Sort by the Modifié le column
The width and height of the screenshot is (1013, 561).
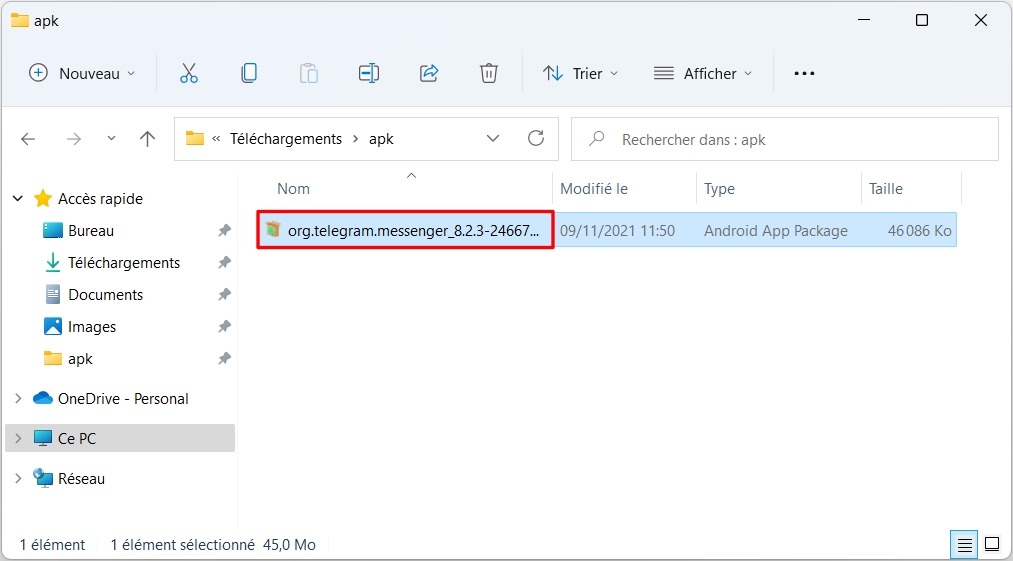[x=594, y=189]
